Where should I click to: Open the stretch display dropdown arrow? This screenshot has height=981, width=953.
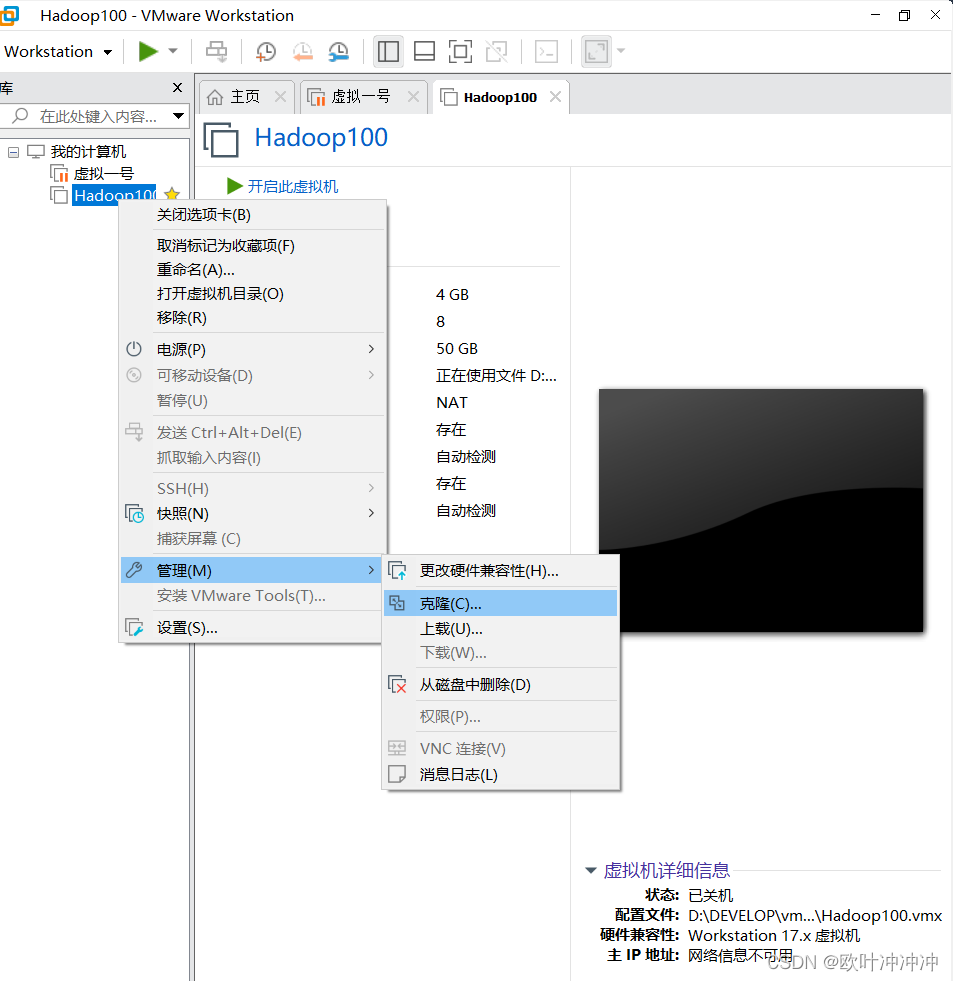(621, 51)
